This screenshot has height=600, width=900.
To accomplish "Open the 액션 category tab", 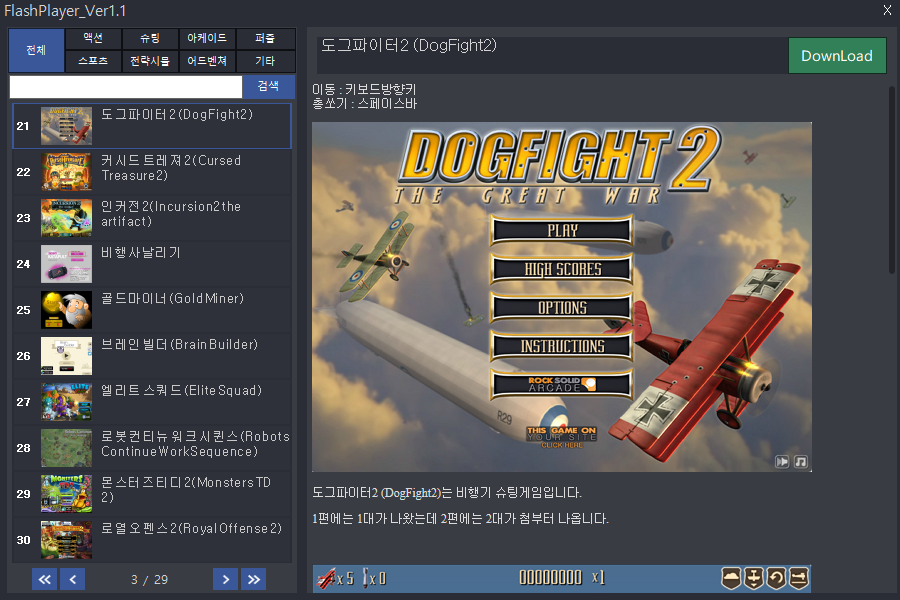I will [93, 38].
